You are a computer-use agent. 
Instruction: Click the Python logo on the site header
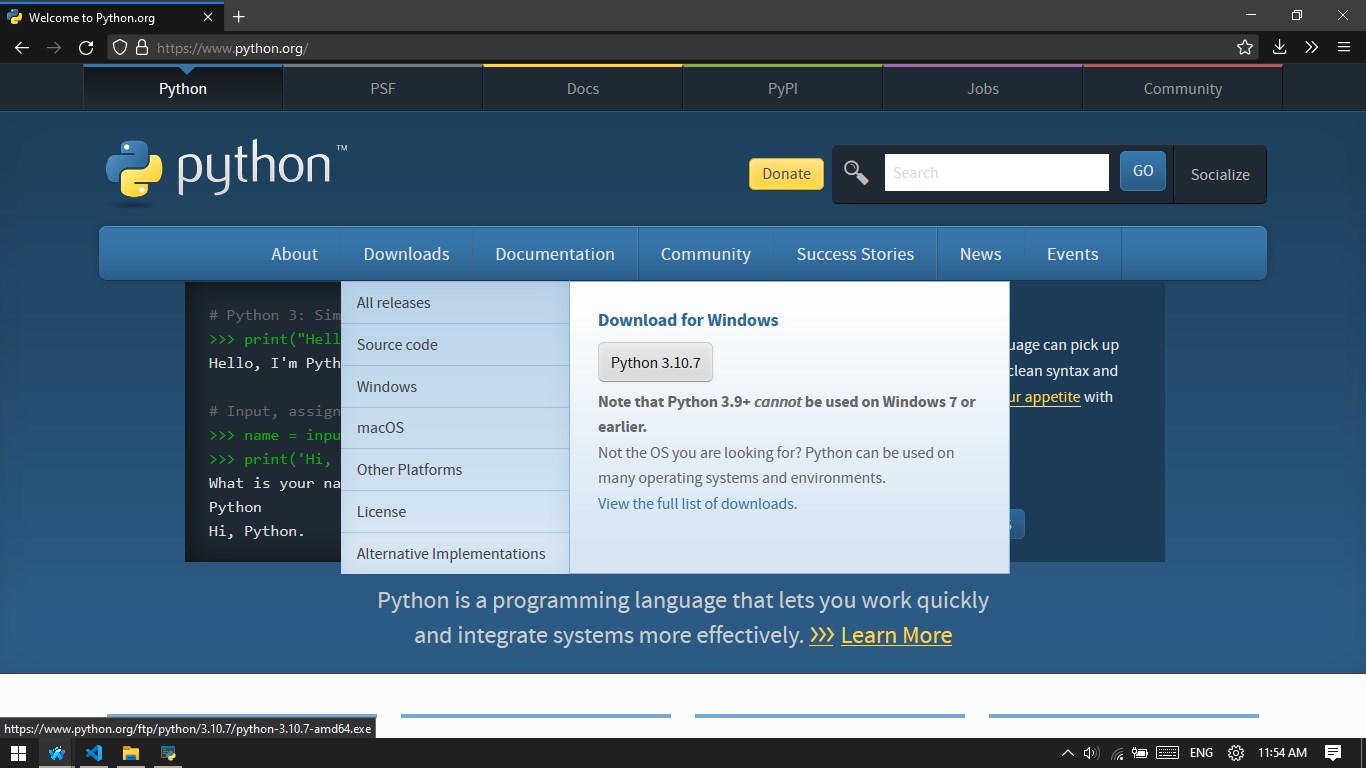pyautogui.click(x=226, y=173)
